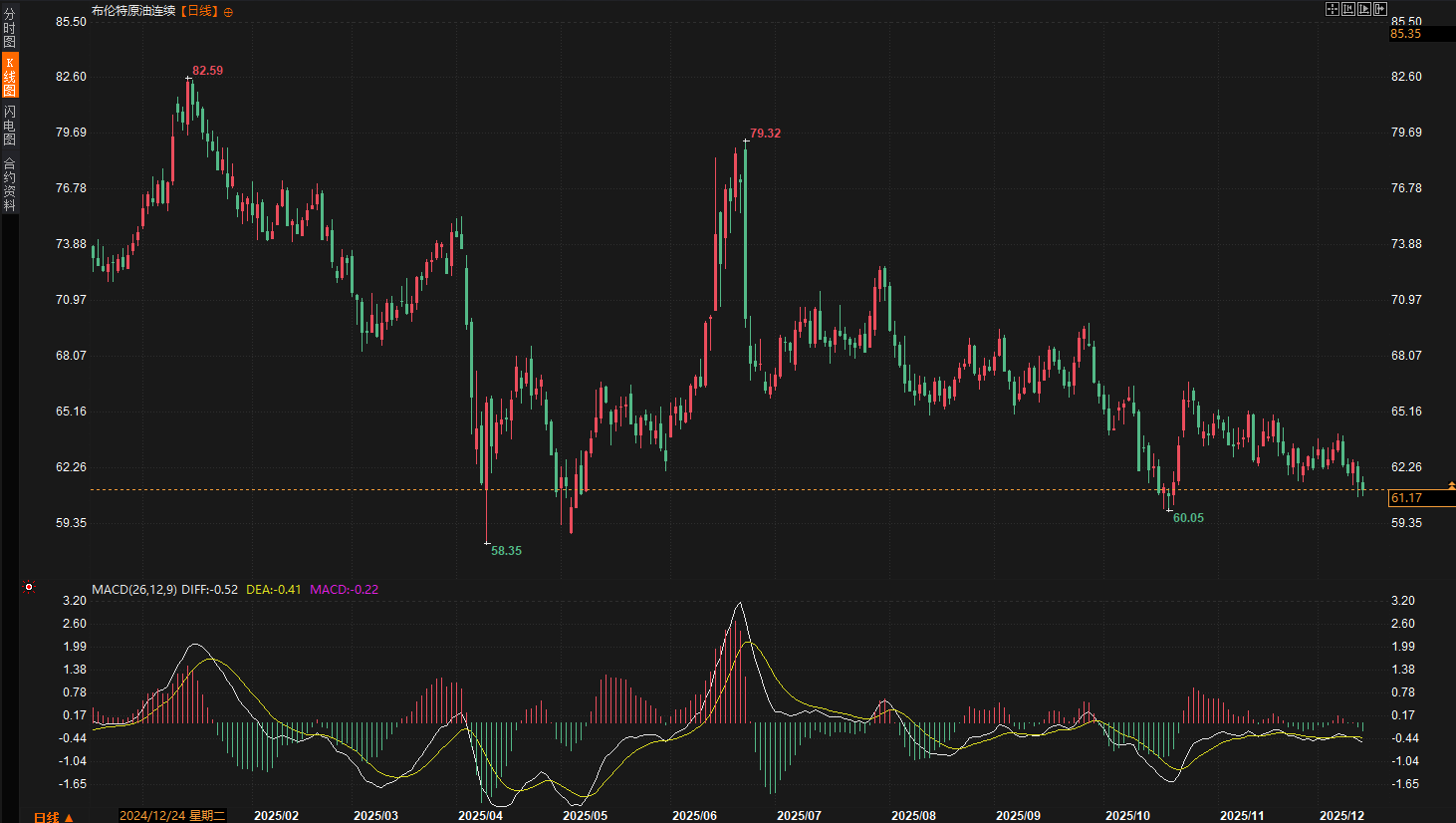
Task: Click the left axis price 79.69
Action: (x=71, y=133)
